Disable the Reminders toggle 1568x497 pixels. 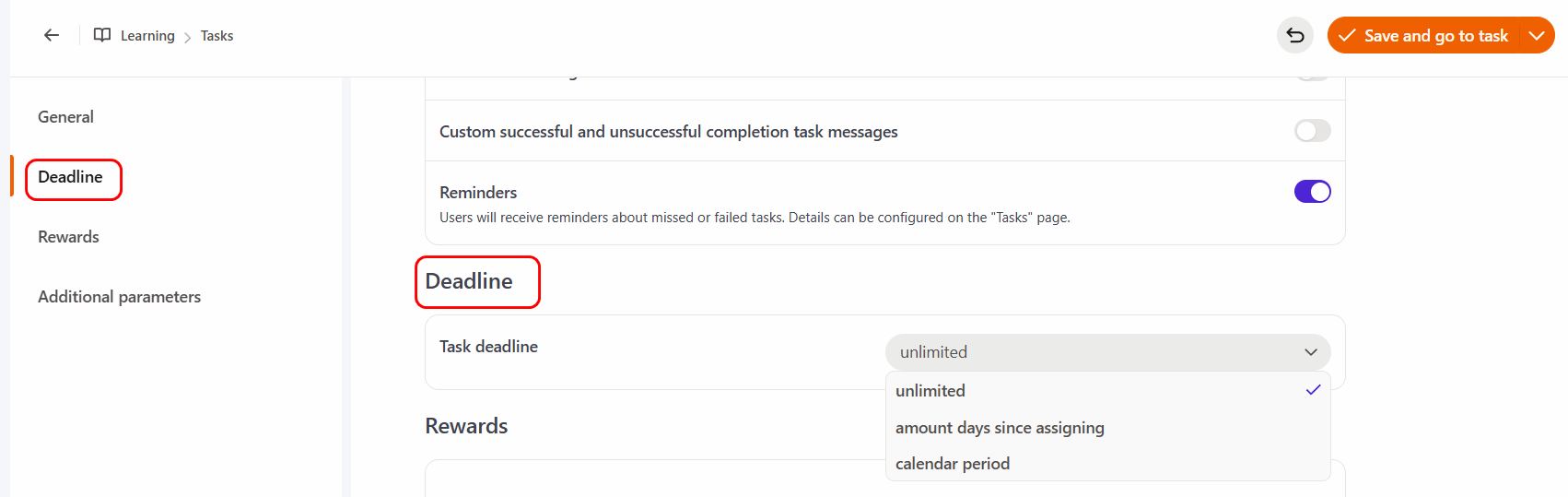[1312, 192]
